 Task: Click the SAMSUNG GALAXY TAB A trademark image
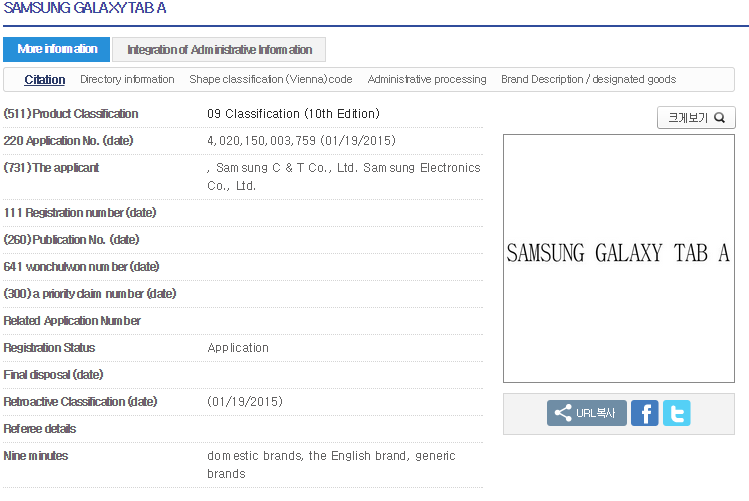click(x=619, y=258)
